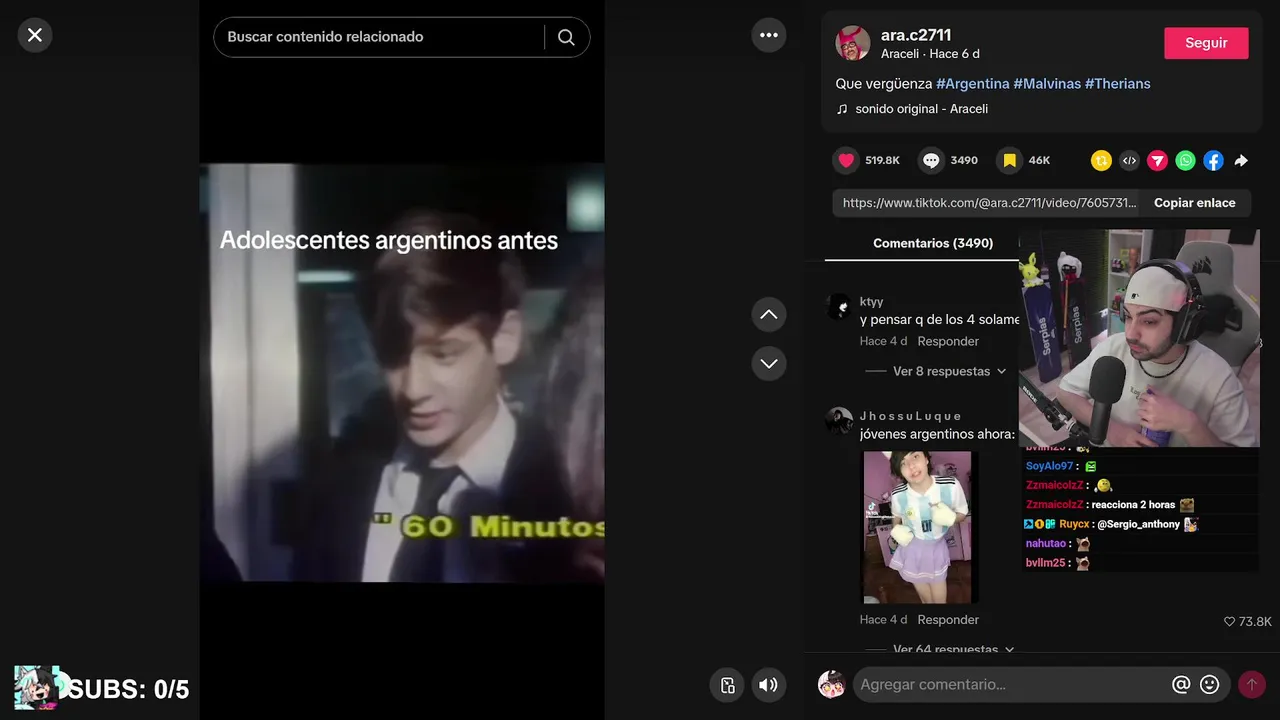Reply to JhossuLuque's comment via Responder
Image resolution: width=1280 pixels, height=720 pixels.
[948, 620]
